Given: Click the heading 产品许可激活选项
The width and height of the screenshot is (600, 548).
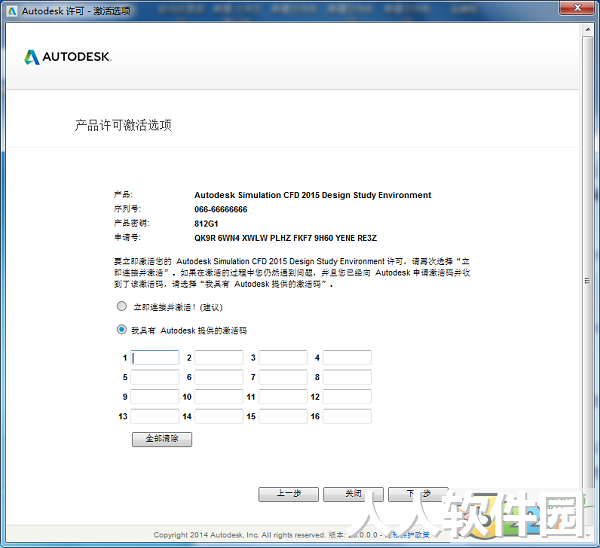Looking at the screenshot, I should coord(123,125).
